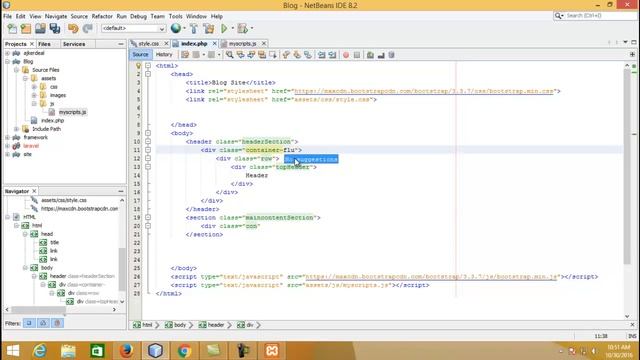Collapse the code fold at line 9 body tag
640x360 pixels.
[148, 133]
